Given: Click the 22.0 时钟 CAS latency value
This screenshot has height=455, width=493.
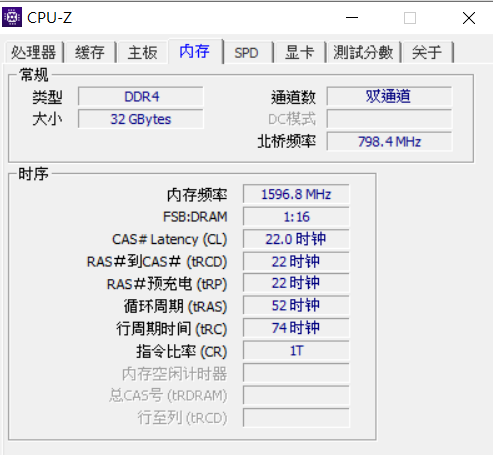Looking at the screenshot, I should pyautogui.click(x=296, y=239).
